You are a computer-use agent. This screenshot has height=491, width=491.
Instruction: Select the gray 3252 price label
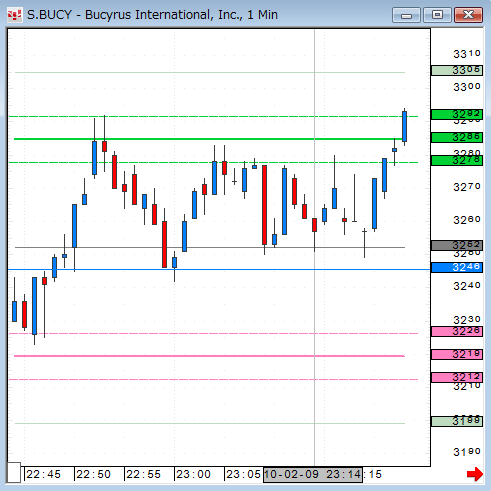point(457,246)
